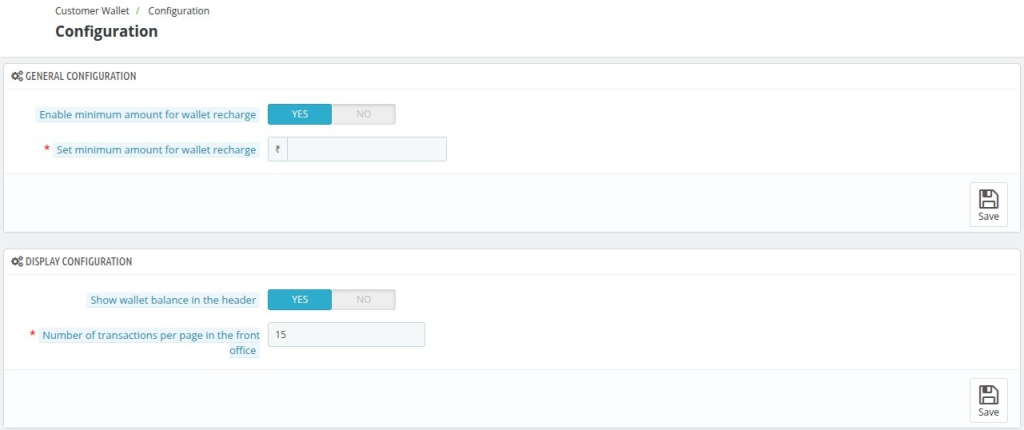Click the rupee currency symbol prefix

tap(278, 149)
